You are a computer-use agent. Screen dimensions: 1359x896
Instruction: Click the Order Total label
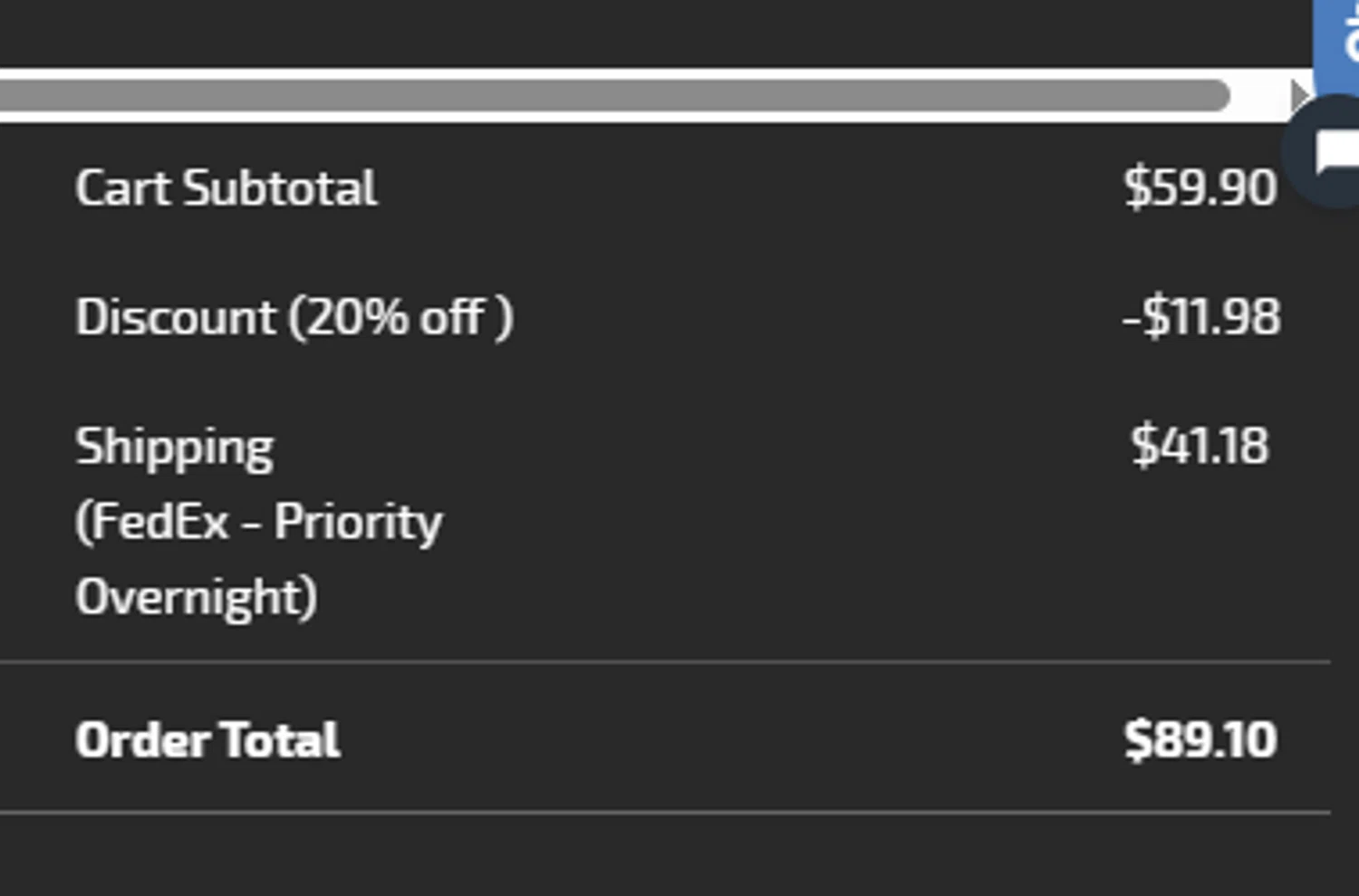click(x=207, y=740)
